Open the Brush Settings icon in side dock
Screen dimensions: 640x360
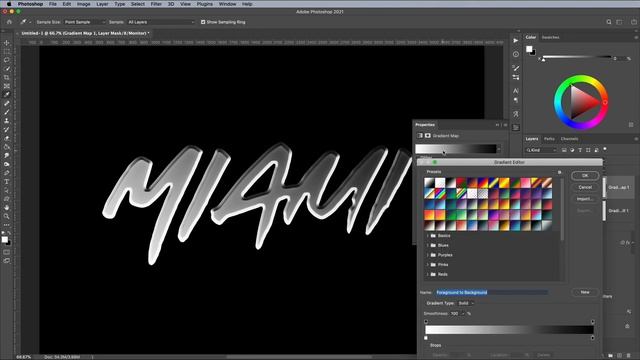[x=516, y=68]
